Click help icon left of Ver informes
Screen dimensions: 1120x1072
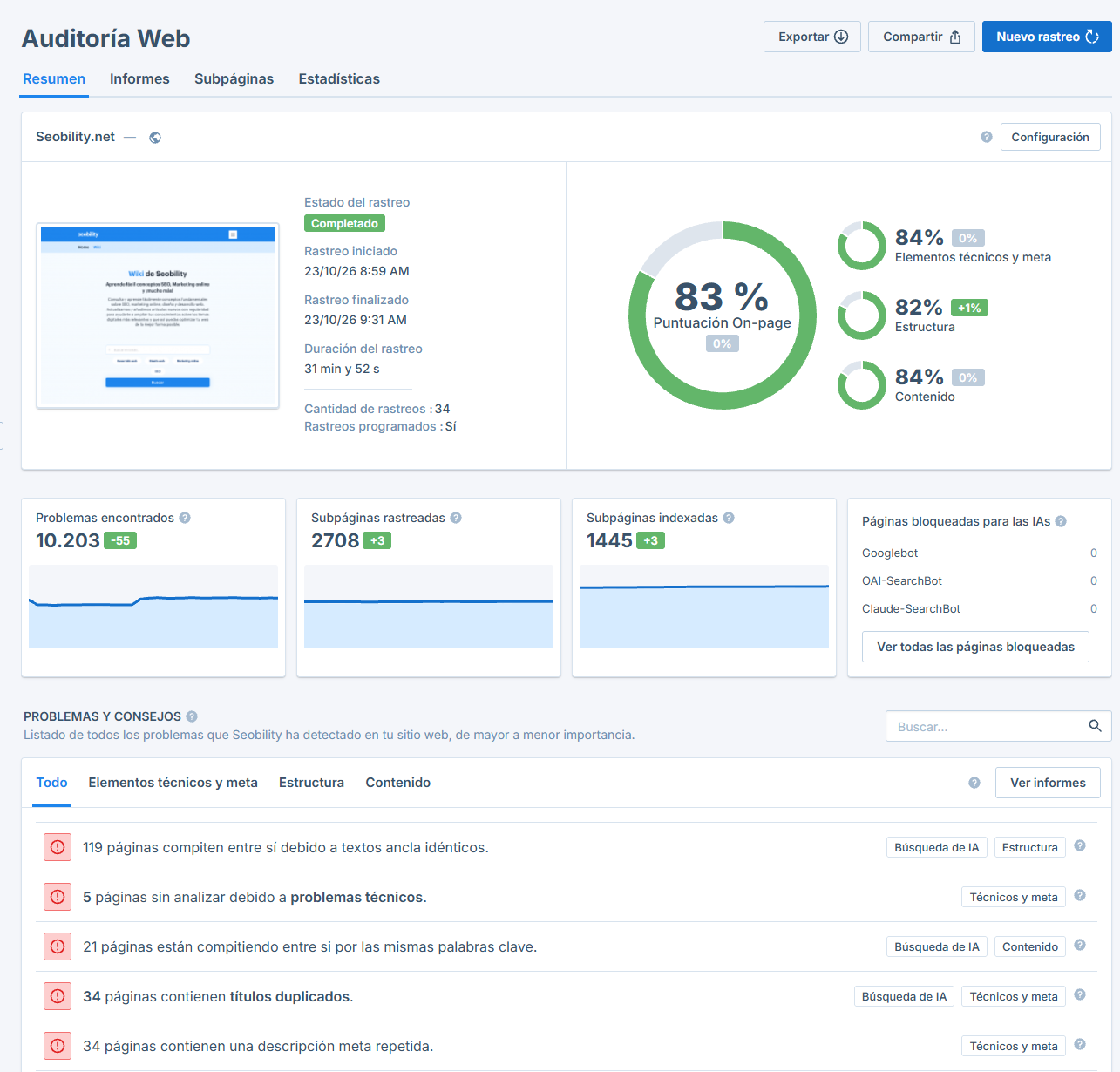click(x=974, y=783)
